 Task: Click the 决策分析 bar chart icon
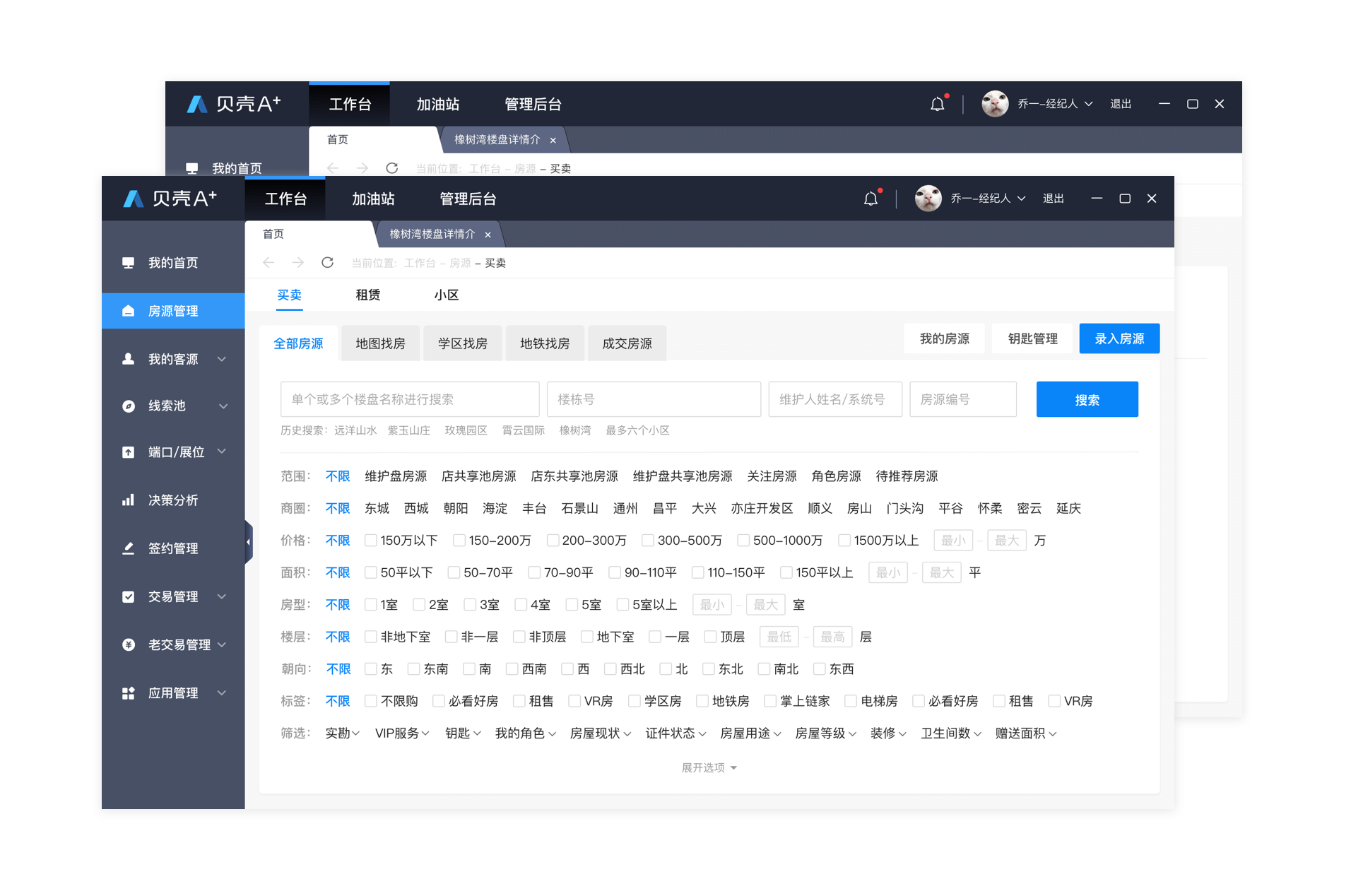(x=128, y=500)
